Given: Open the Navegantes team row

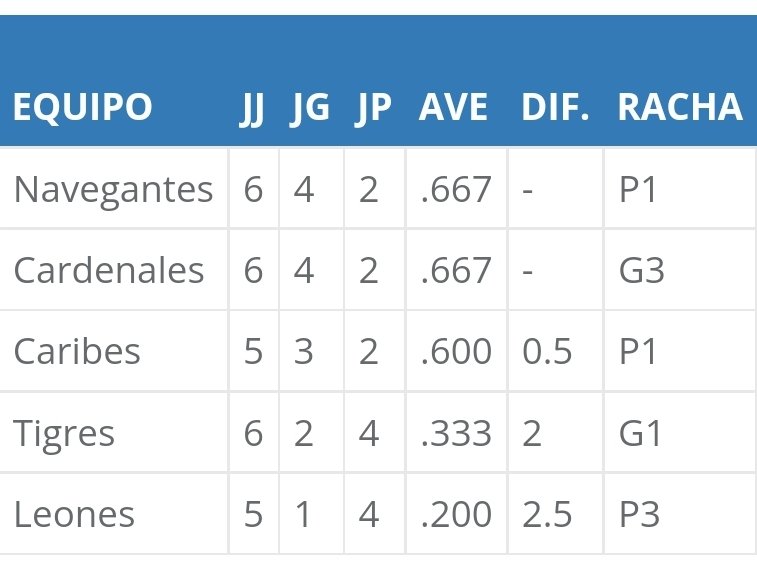Looking at the screenshot, I should click(x=378, y=188).
